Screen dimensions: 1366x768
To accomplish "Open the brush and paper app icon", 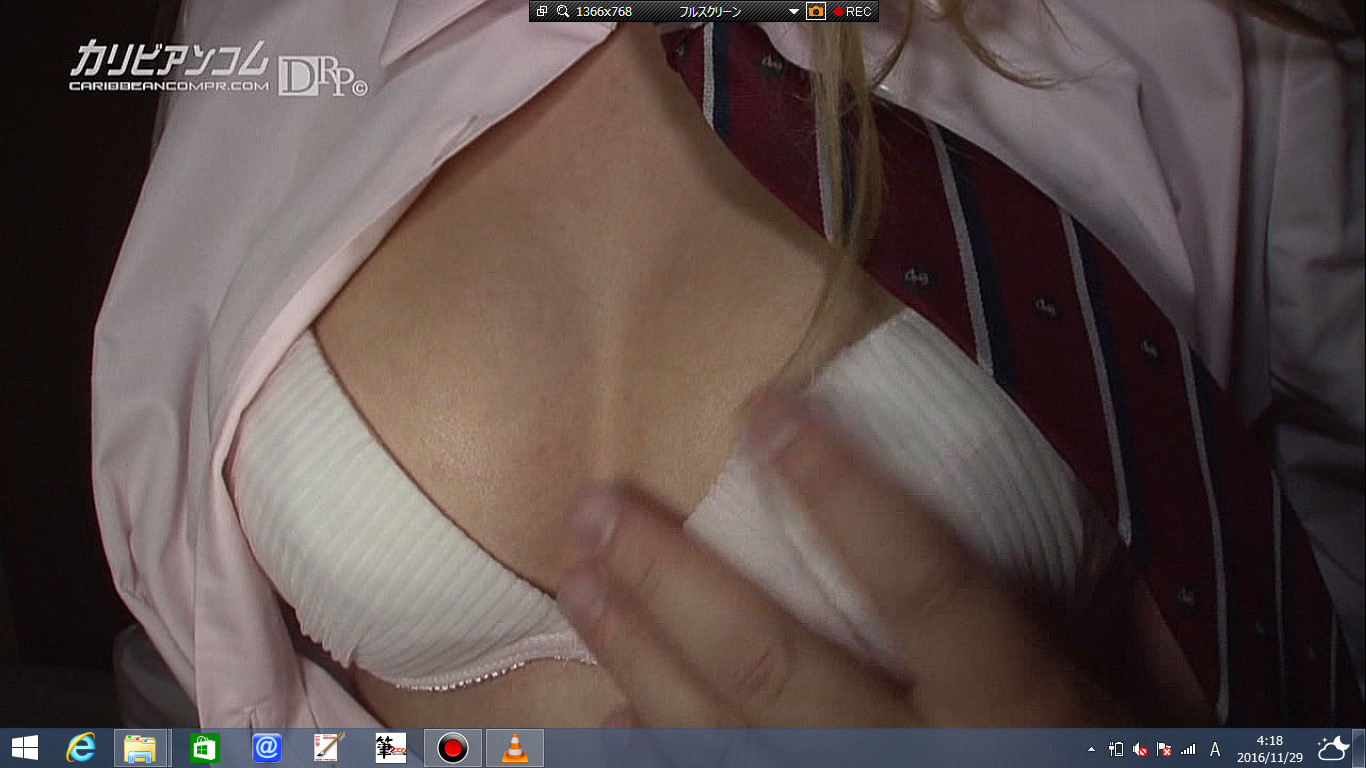I will (329, 748).
